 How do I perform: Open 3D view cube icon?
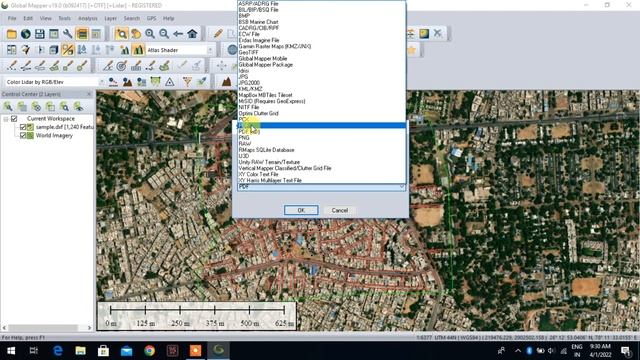coord(53,50)
